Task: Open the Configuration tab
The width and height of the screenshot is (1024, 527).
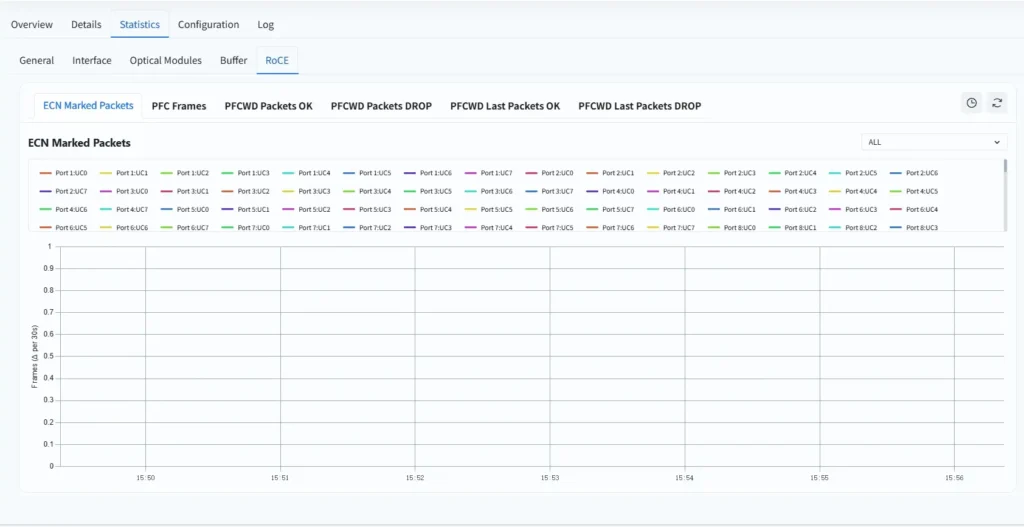Action: point(208,24)
